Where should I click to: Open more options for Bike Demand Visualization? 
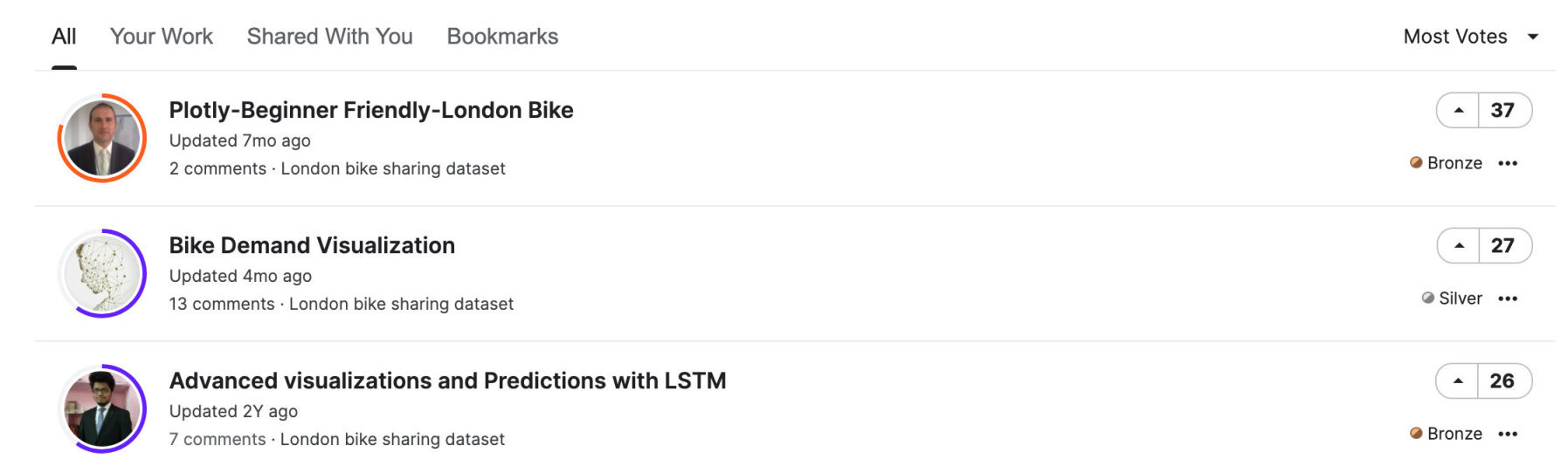1507,299
